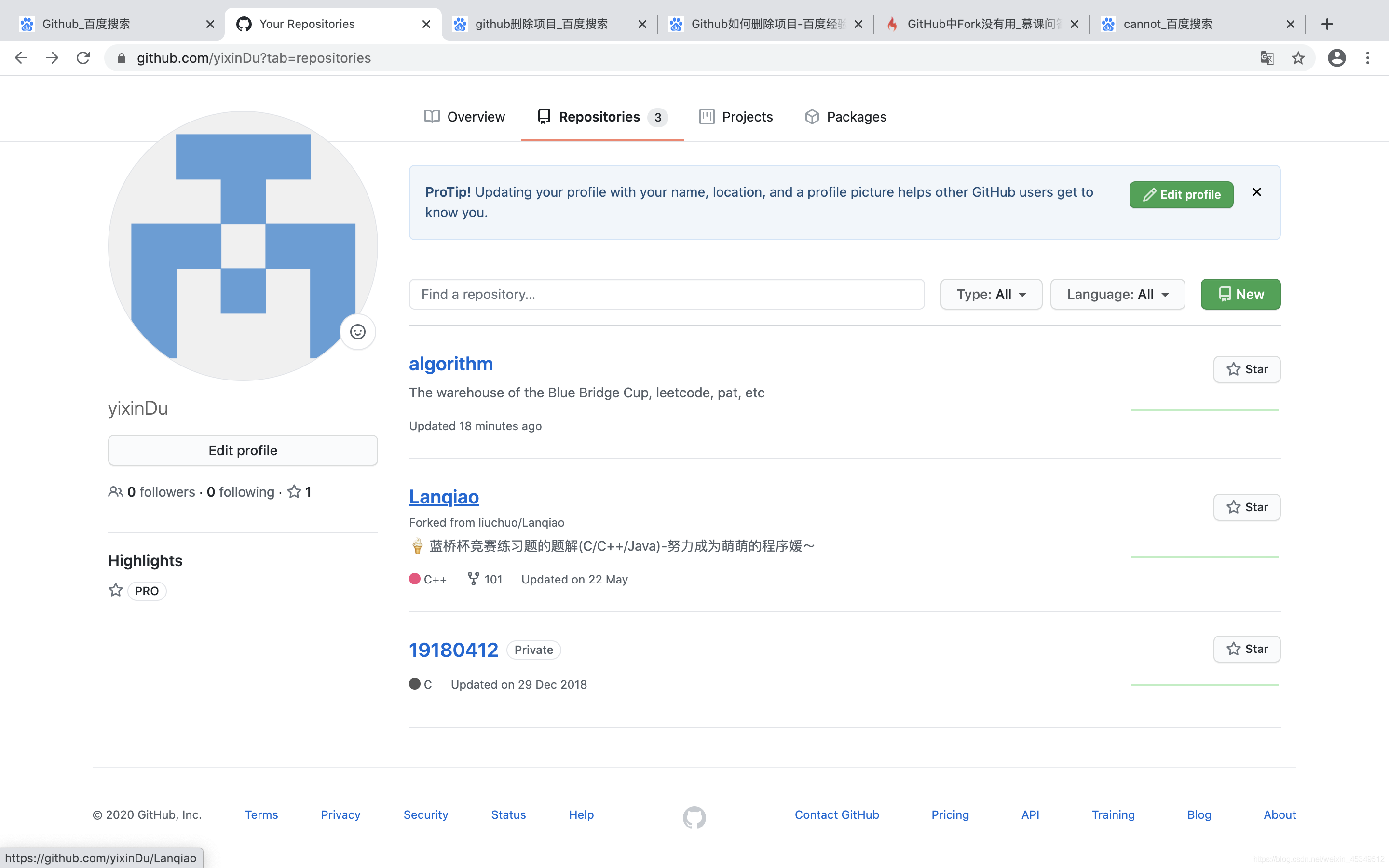
Task: Go back using the browser back arrow
Action: [x=21, y=58]
